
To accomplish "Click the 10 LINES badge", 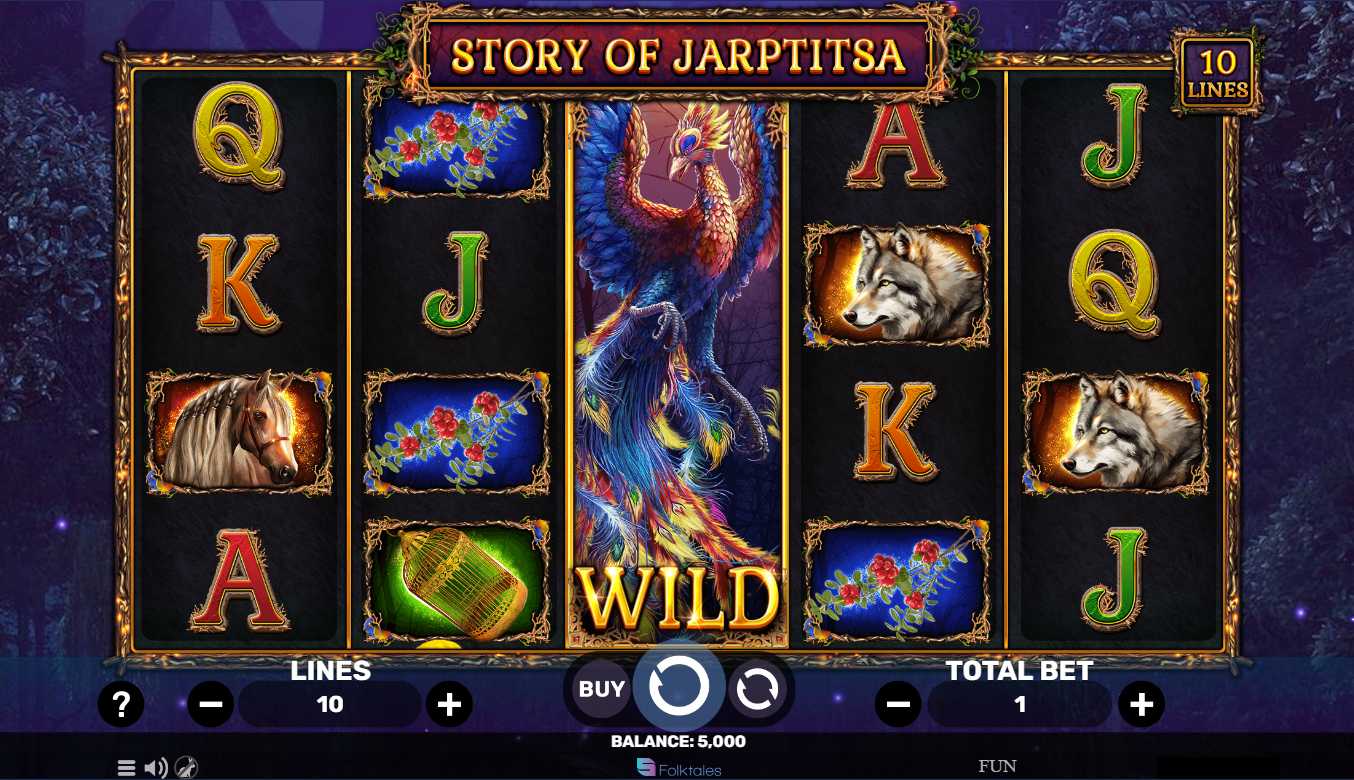I will 1217,76.
